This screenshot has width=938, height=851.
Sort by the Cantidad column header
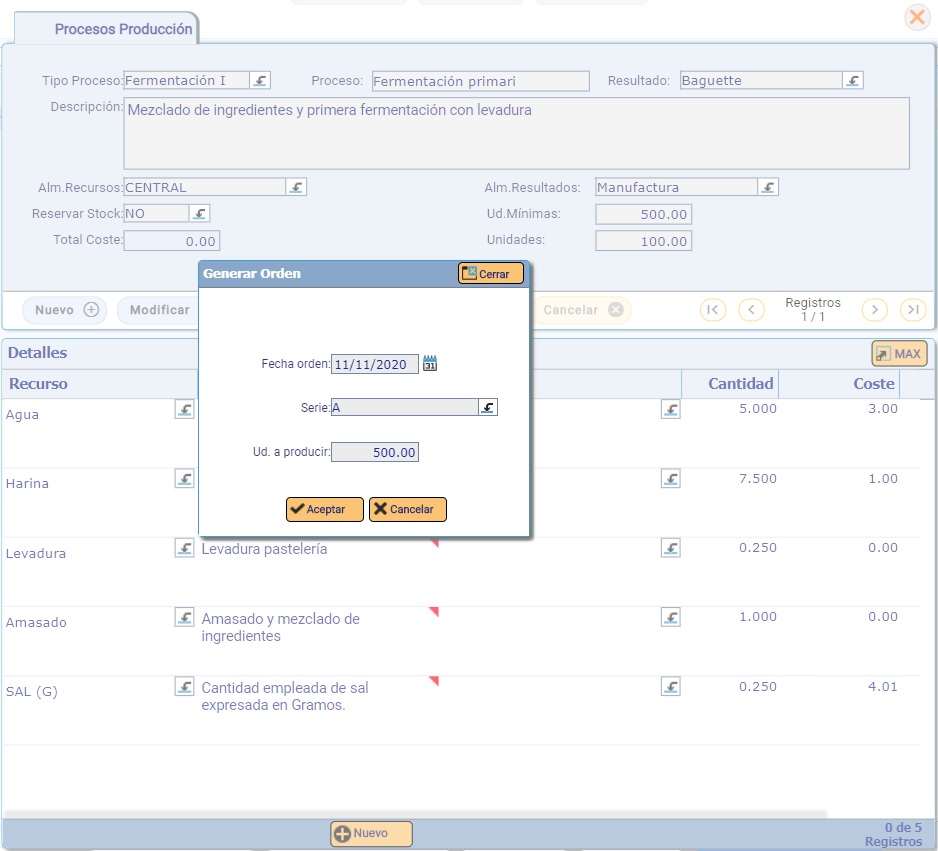741,384
